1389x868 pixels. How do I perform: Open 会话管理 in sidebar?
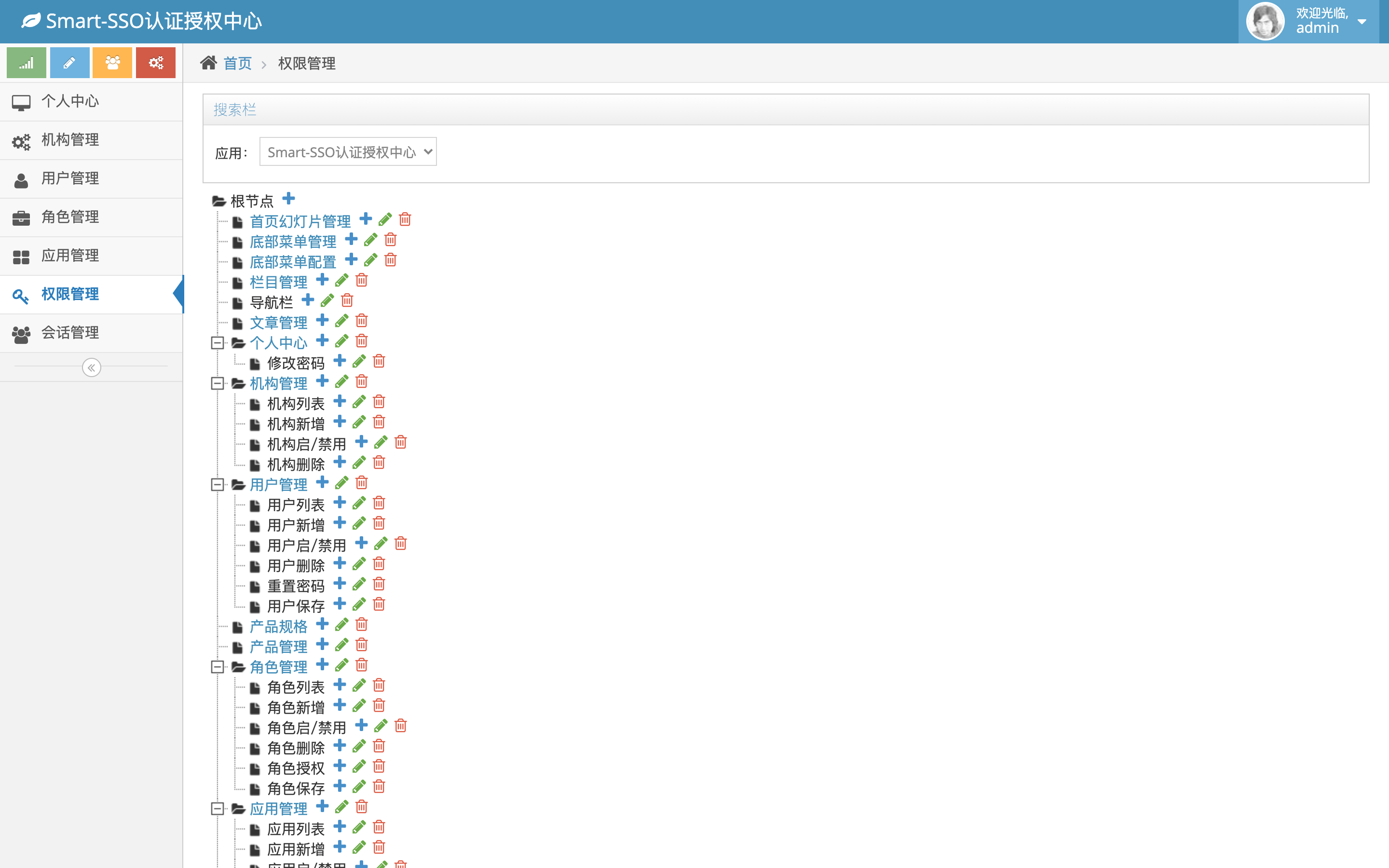click(91, 333)
